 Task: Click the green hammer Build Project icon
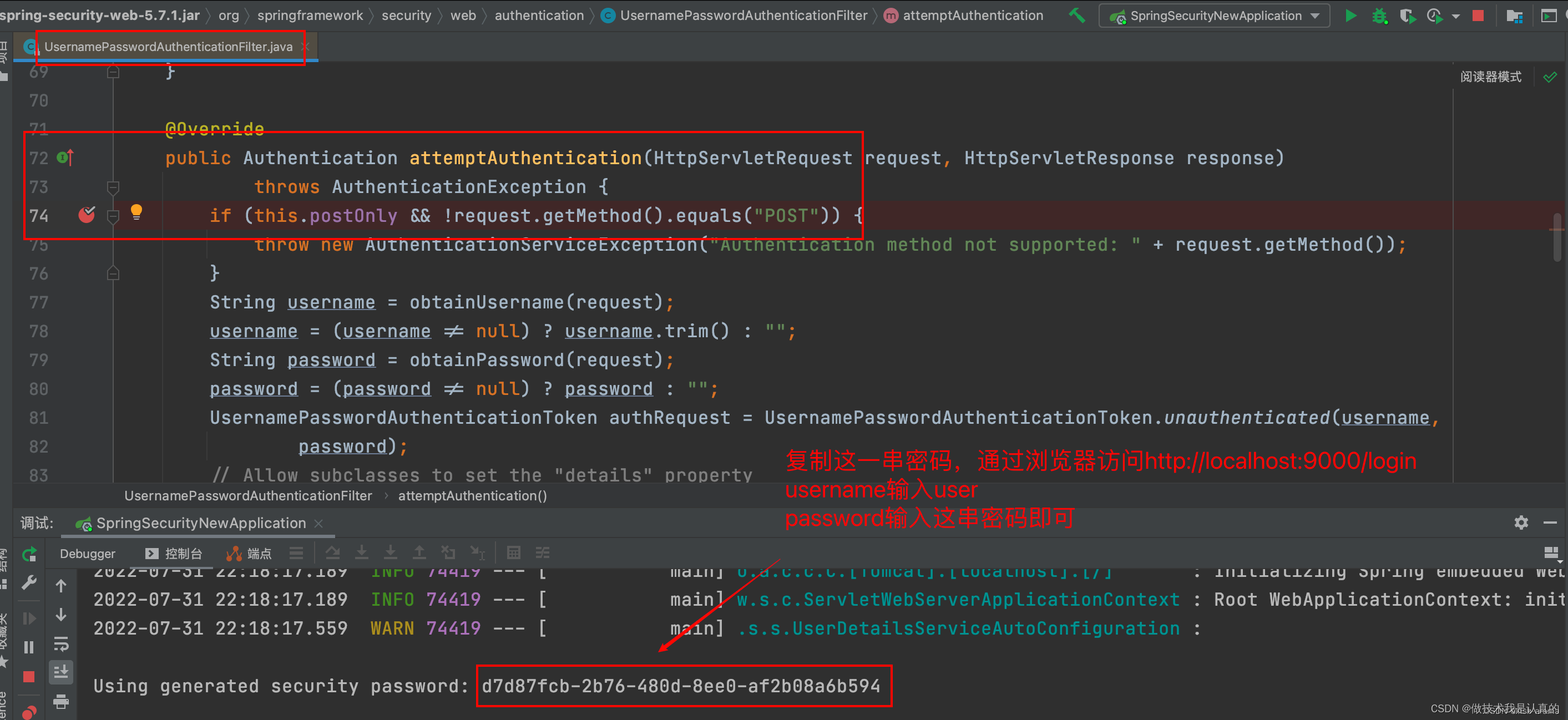(x=1077, y=15)
